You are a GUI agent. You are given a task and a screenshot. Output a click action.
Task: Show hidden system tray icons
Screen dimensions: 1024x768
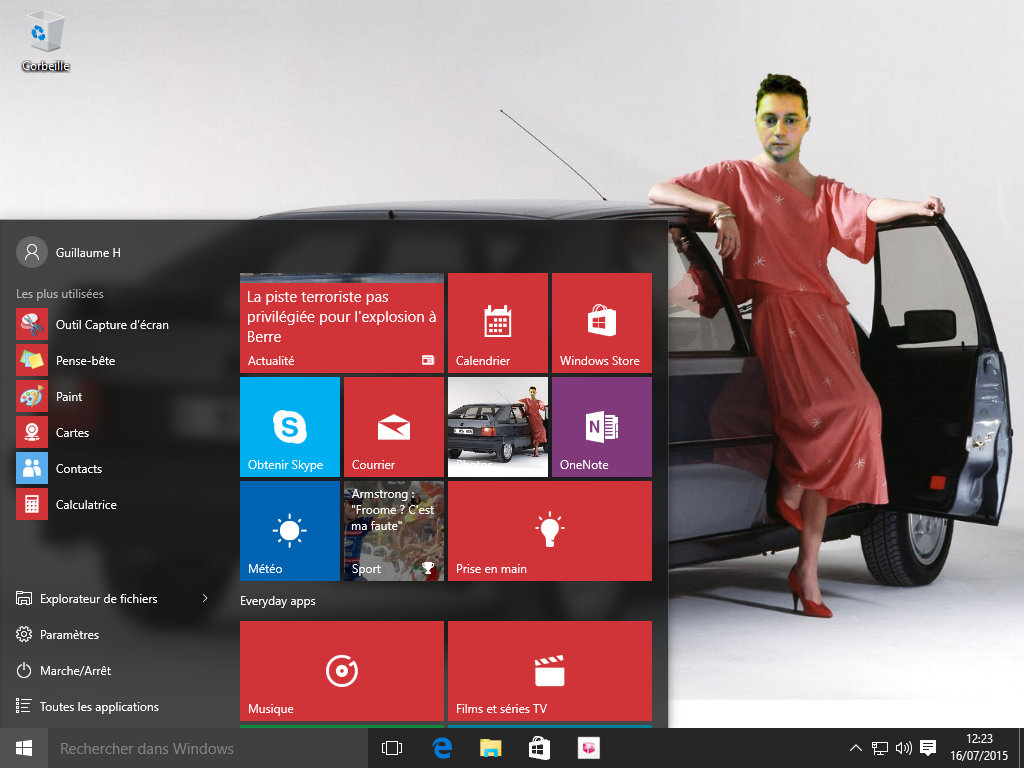856,748
